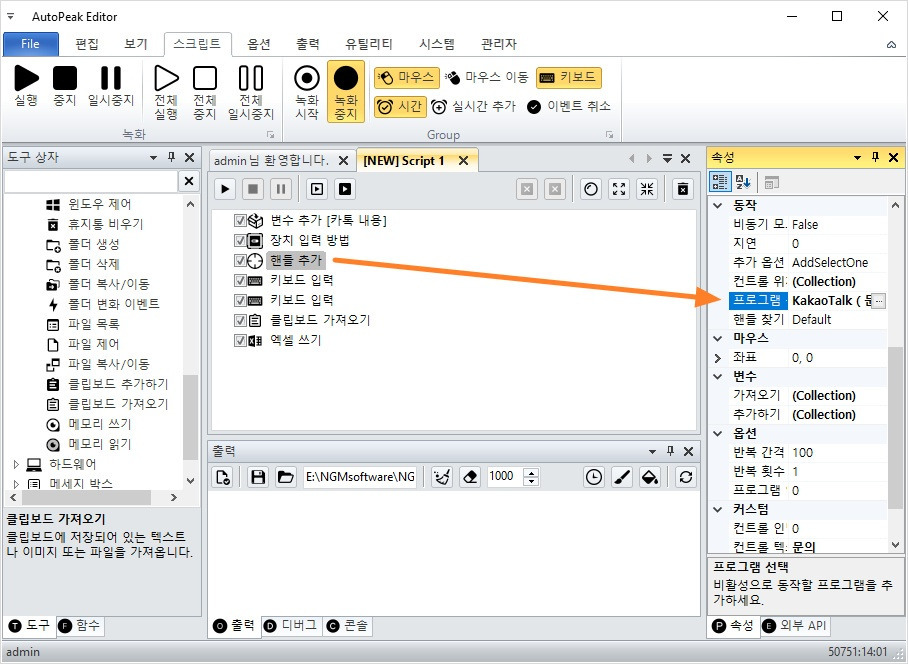The image size is (908, 664).
Task: Expand the 메세지 박스 tree node
Action: 16,483
